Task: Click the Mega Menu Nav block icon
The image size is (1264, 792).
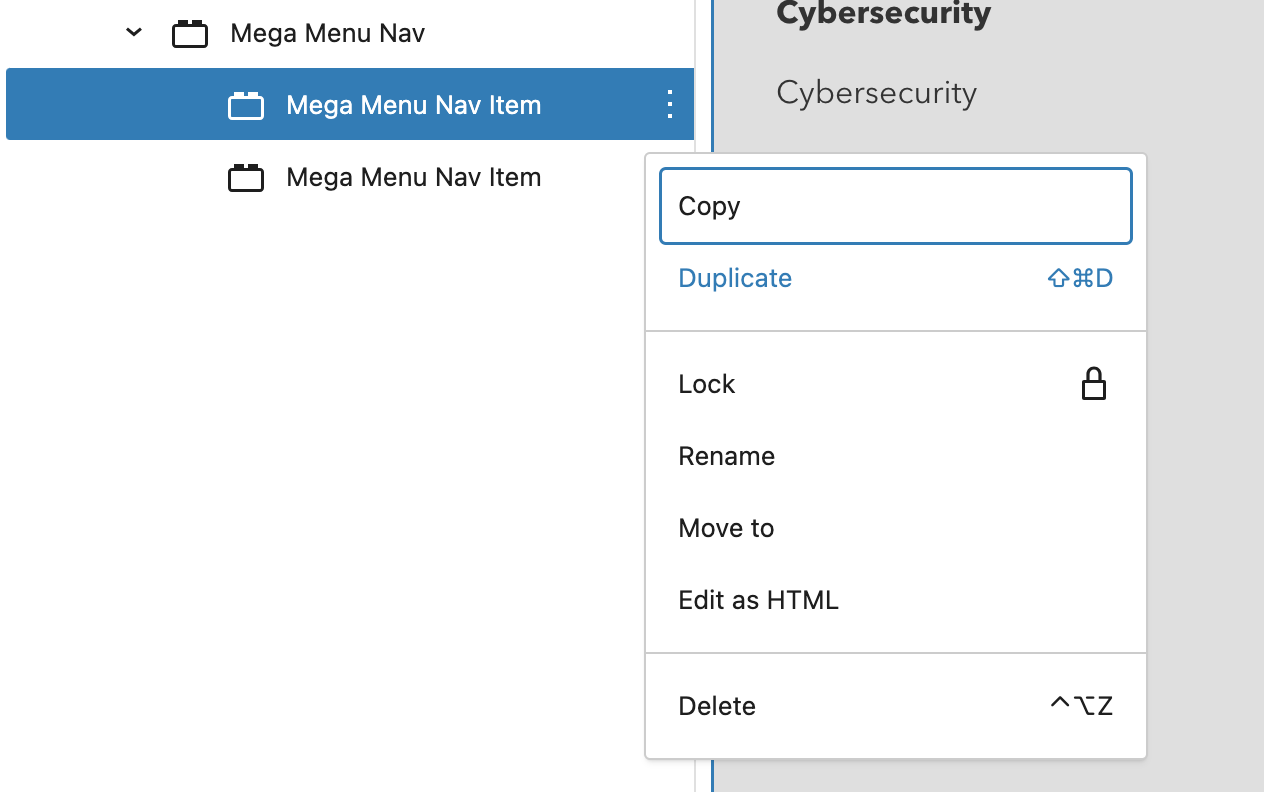Action: click(190, 34)
